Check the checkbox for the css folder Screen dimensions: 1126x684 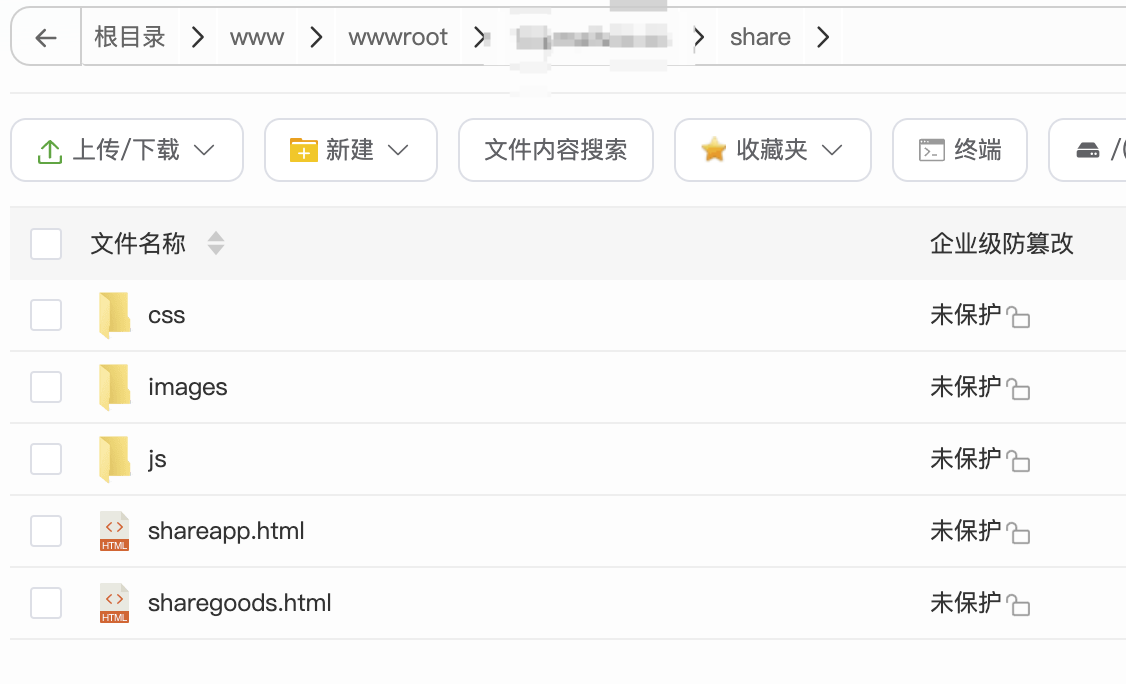coord(46,315)
